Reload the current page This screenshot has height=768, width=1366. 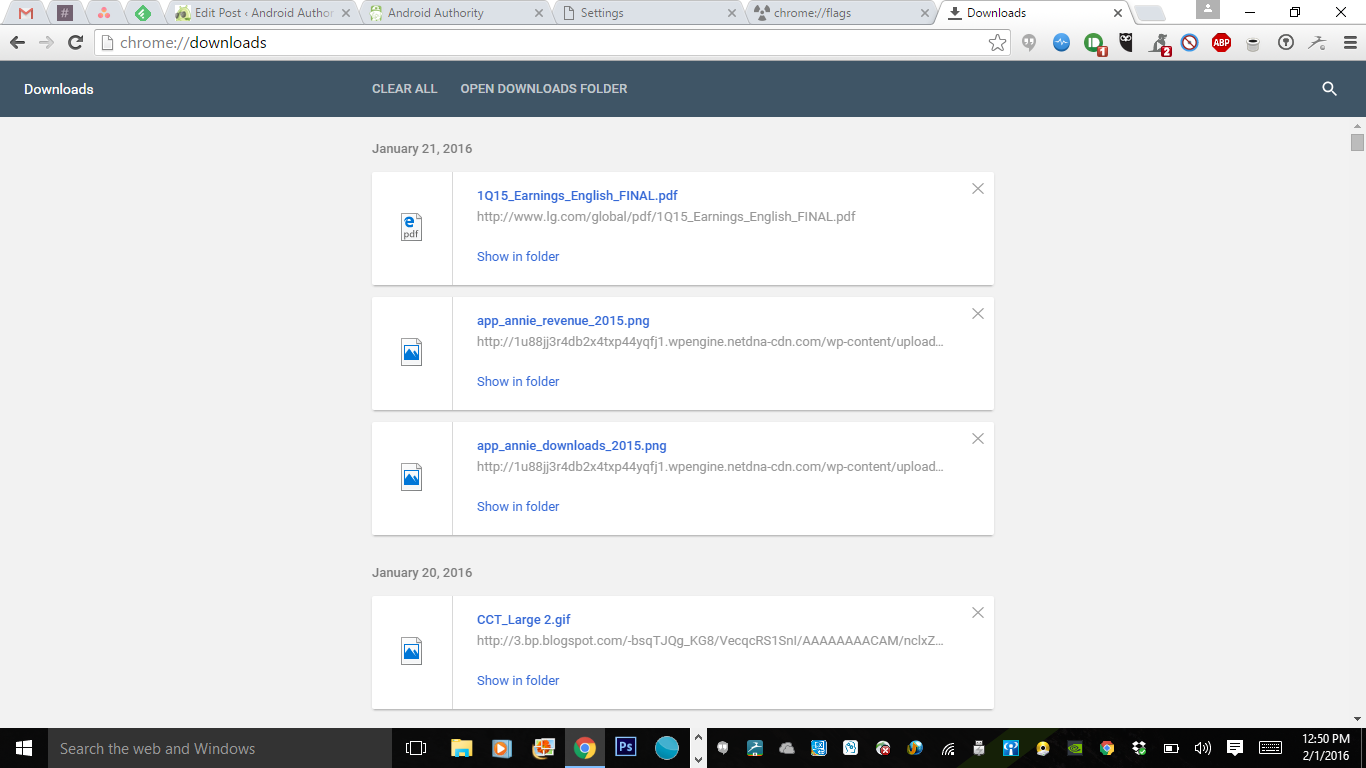coord(75,43)
